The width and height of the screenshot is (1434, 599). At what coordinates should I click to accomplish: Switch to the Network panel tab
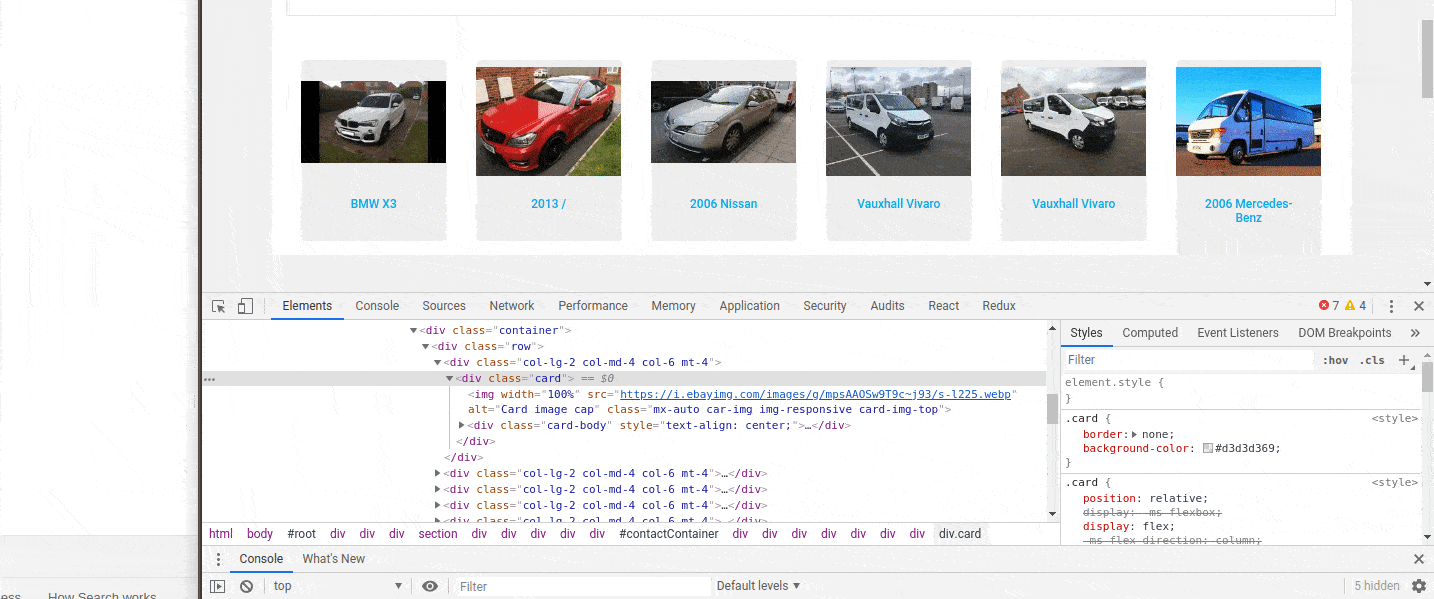pyautogui.click(x=511, y=305)
